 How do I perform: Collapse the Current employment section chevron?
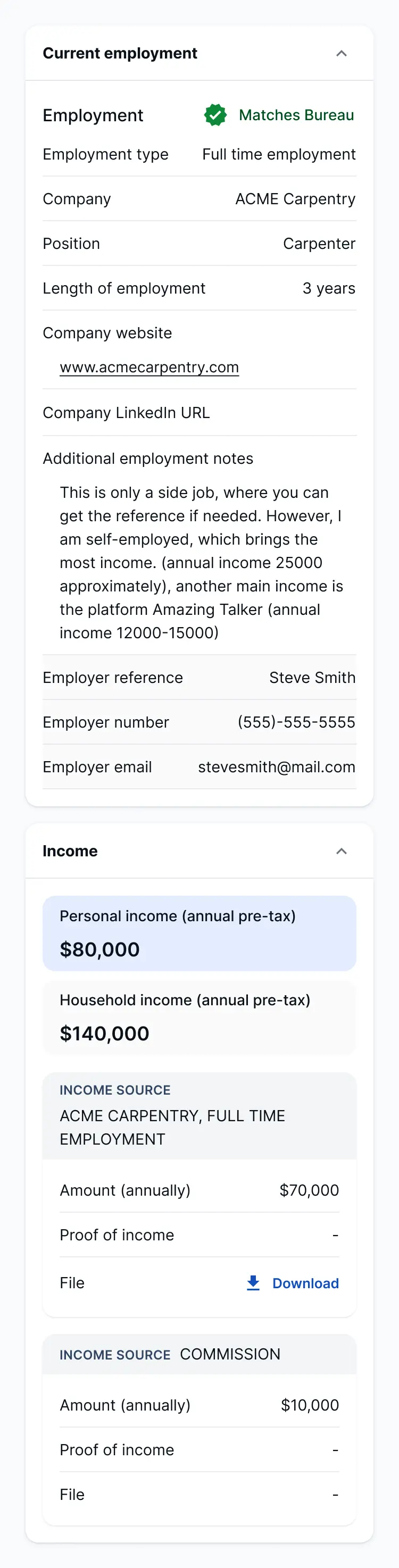point(341,54)
